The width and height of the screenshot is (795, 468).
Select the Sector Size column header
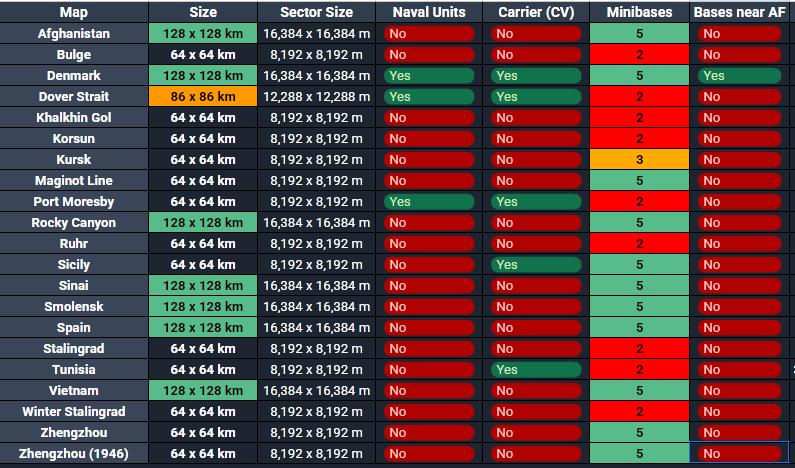pos(316,12)
